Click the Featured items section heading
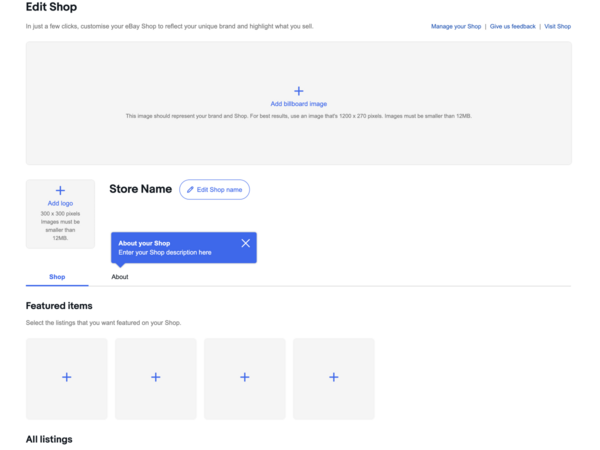Screen dimensions: 600x450 [x=59, y=306]
